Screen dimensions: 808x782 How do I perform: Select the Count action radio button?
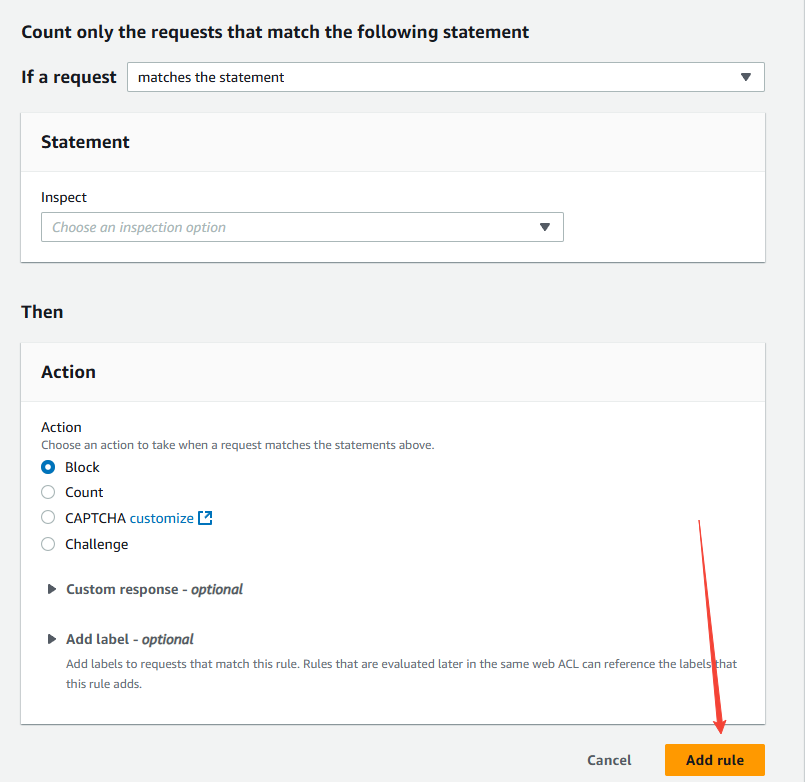click(48, 492)
